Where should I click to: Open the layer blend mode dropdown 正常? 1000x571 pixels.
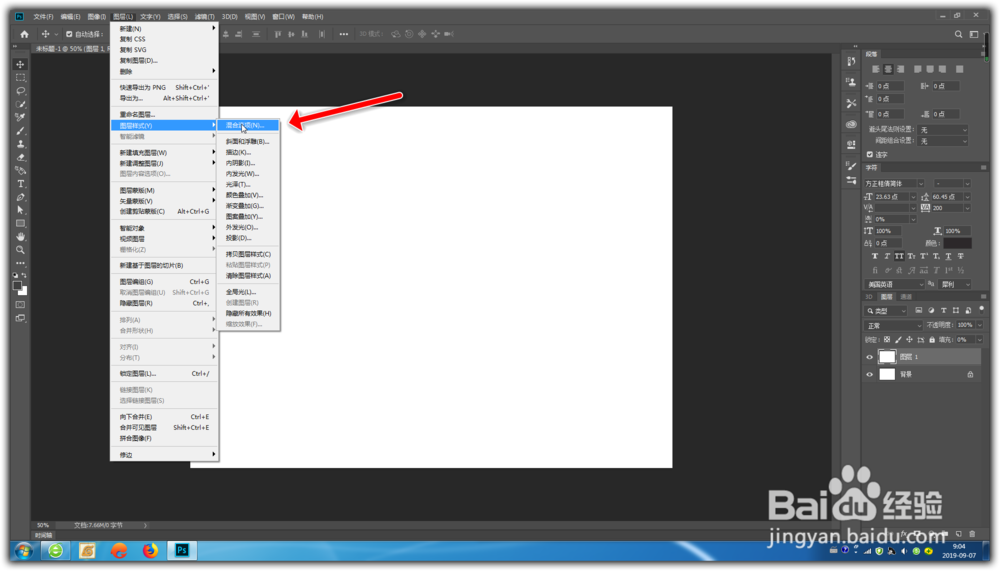pos(893,325)
